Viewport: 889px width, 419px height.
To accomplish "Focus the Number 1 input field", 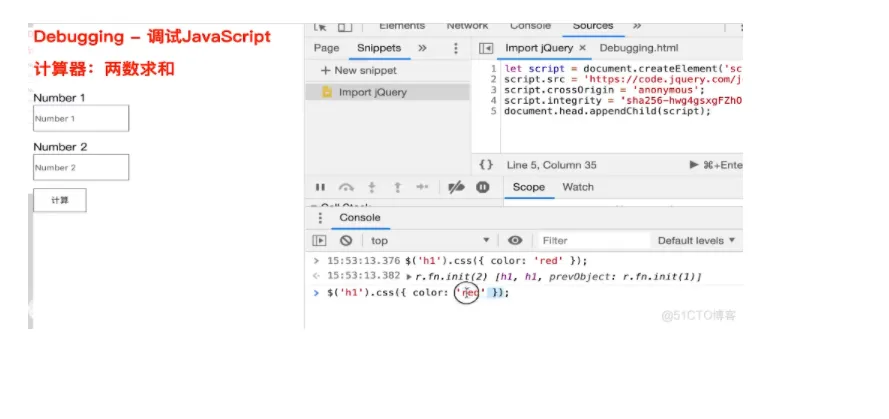I will point(81,118).
